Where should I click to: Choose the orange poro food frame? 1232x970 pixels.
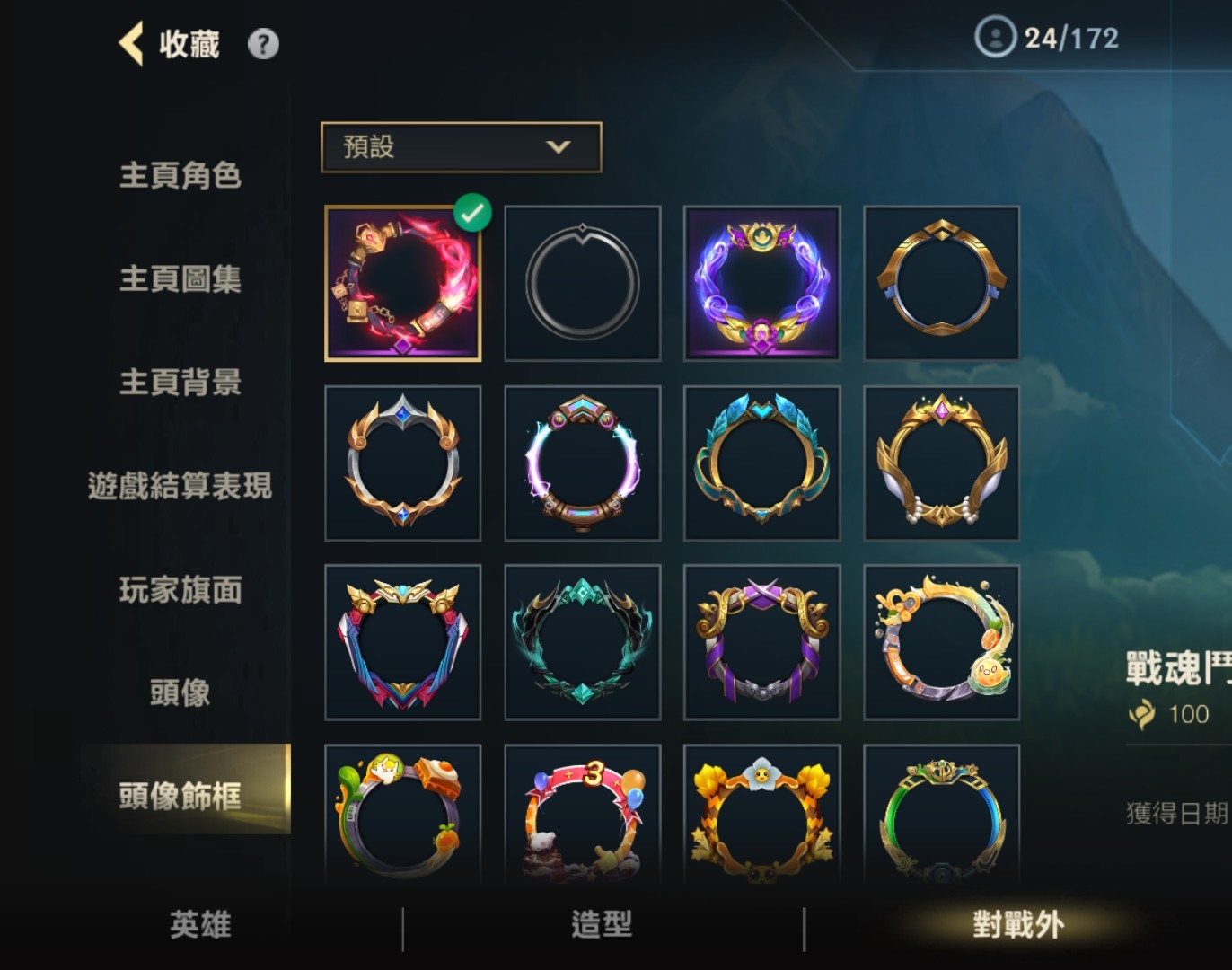pos(942,643)
